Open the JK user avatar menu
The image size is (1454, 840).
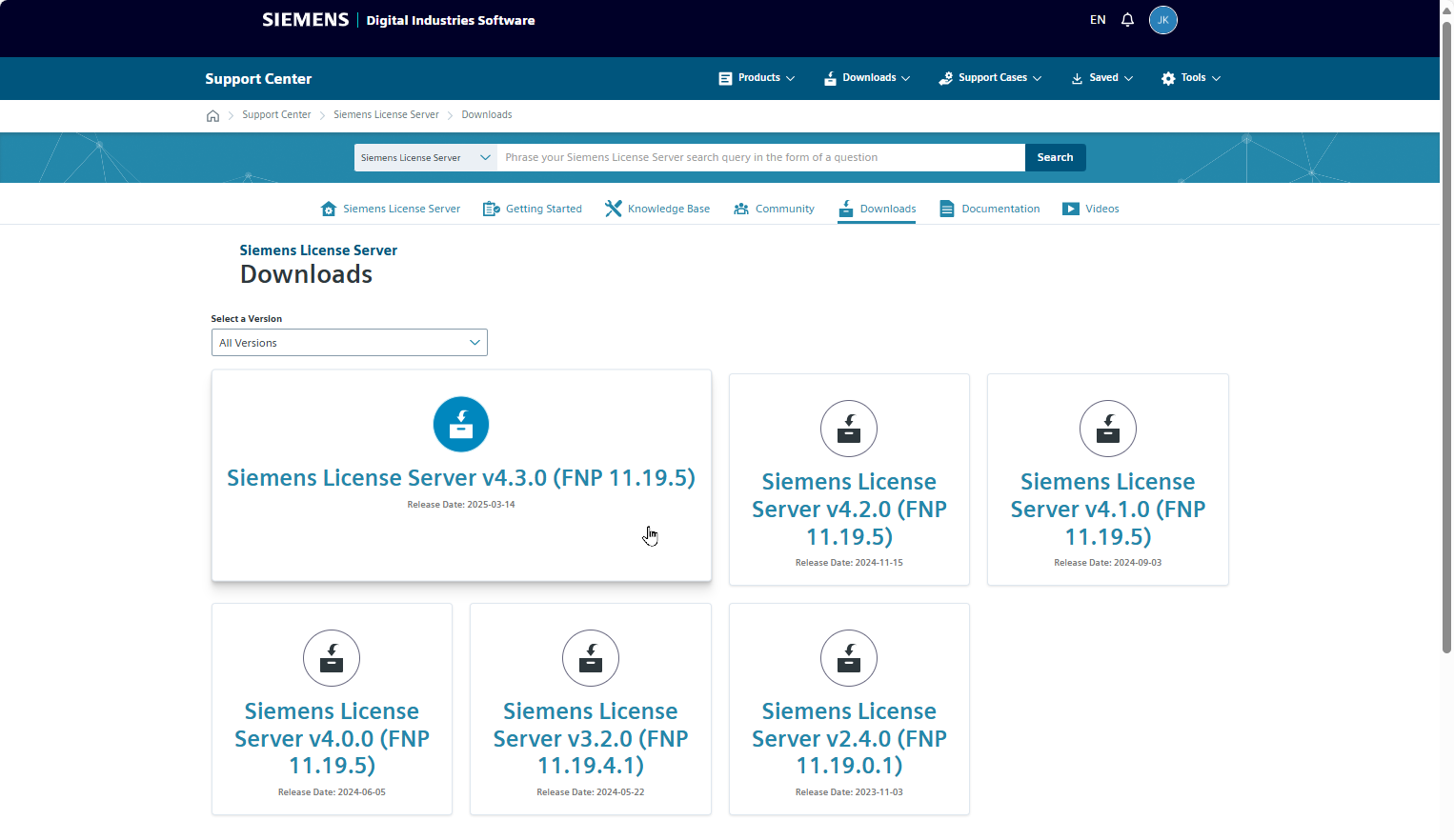pyautogui.click(x=1163, y=20)
